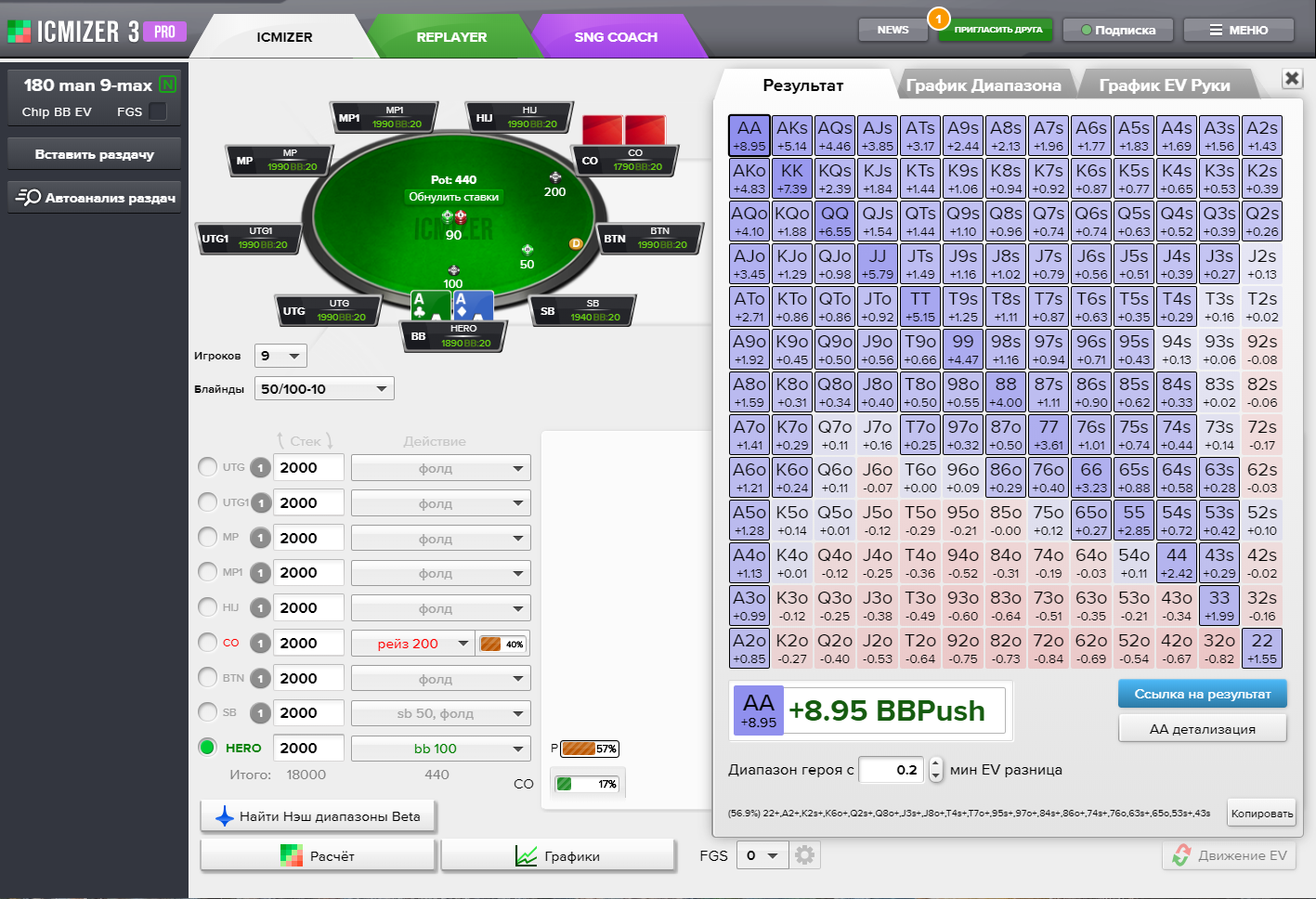Click the AKs hand cell in range grid
Screen dimensions: 1316x899
pyautogui.click(x=792, y=136)
